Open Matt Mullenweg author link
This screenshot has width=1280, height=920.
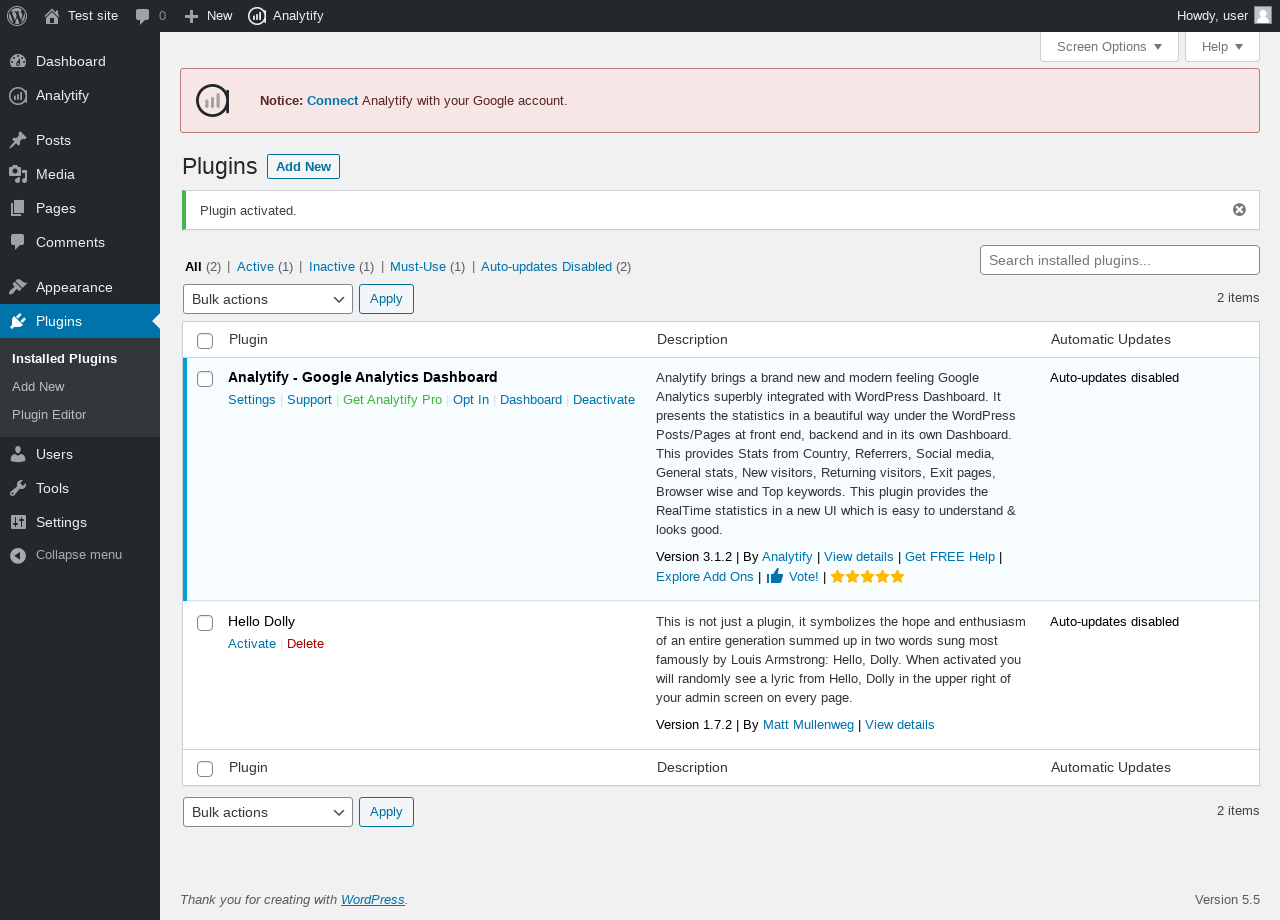pos(808,725)
